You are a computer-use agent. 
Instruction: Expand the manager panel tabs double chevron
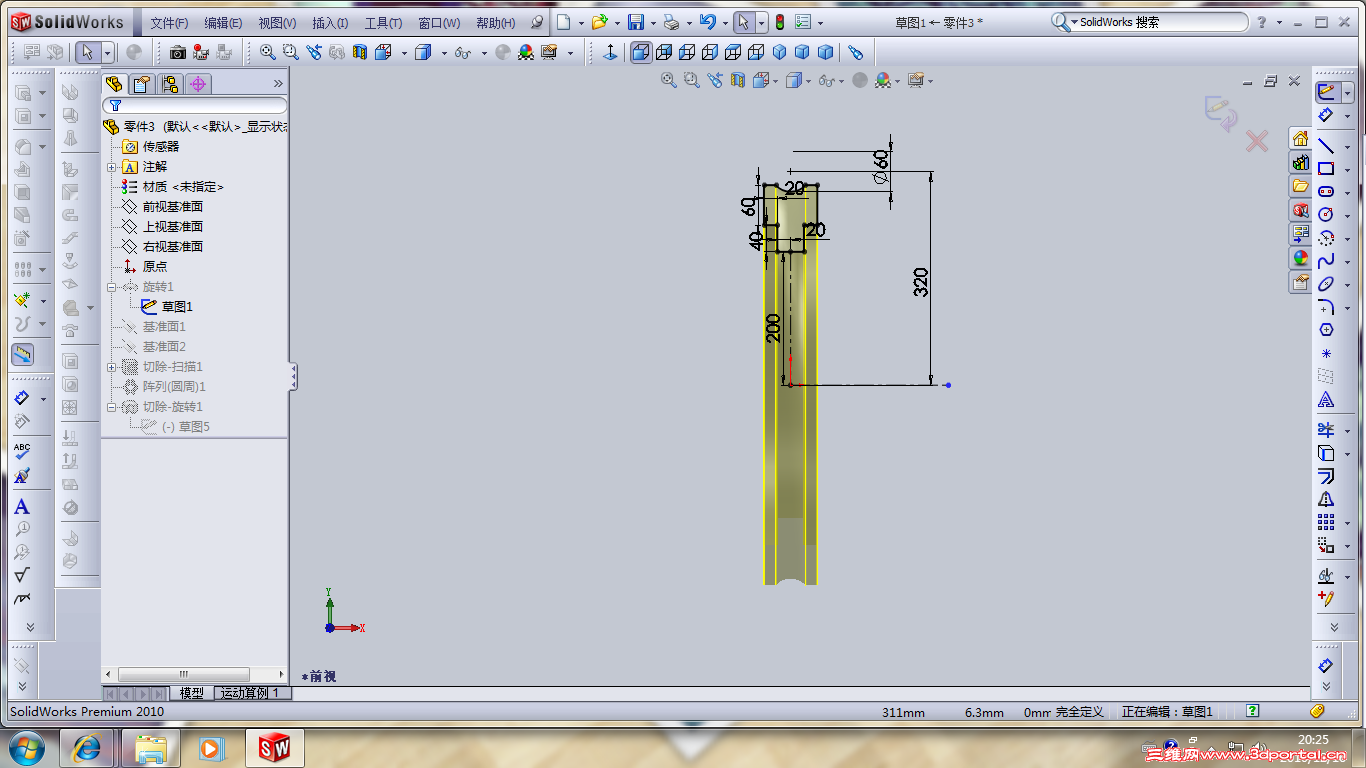(x=278, y=84)
